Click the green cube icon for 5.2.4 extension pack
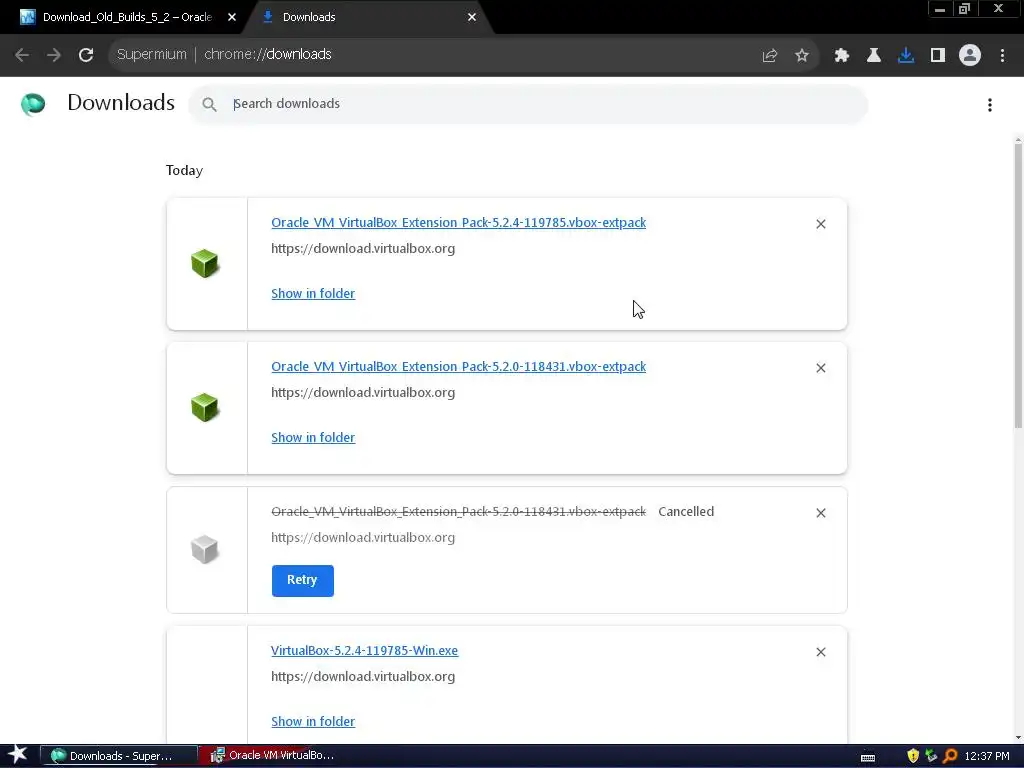 point(204,264)
